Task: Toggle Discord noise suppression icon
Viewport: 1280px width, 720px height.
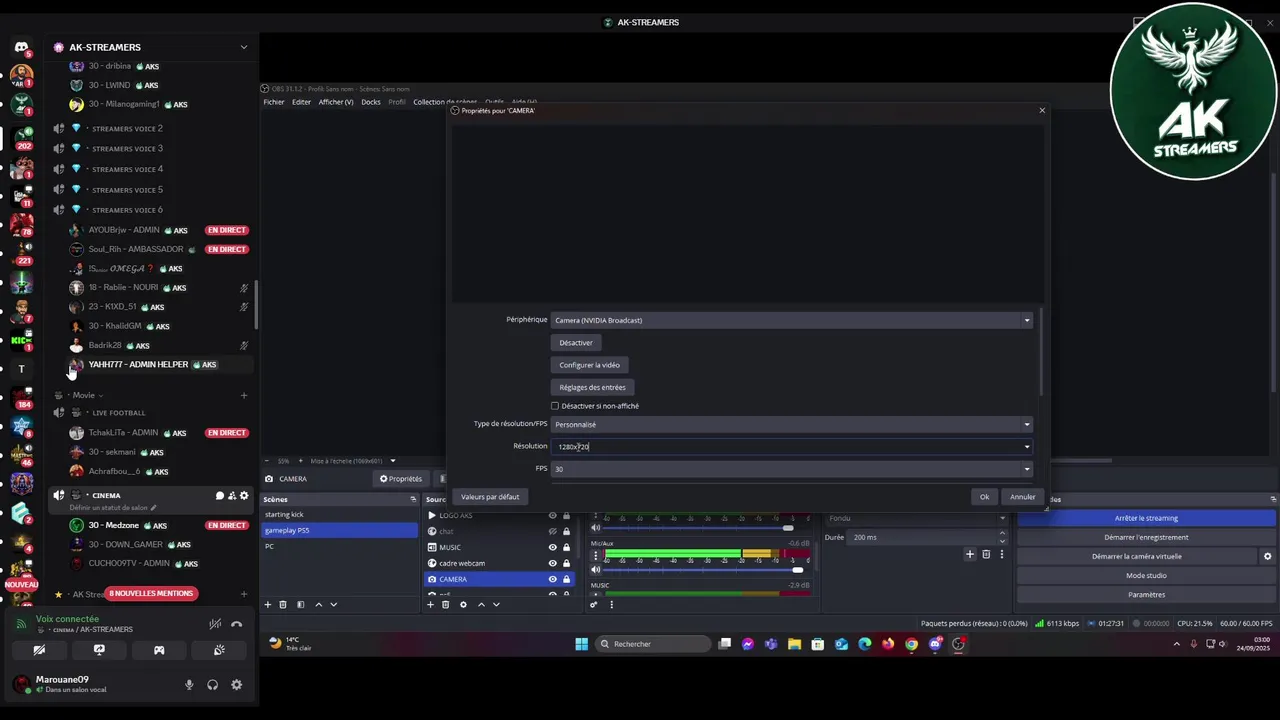Action: tap(215, 624)
